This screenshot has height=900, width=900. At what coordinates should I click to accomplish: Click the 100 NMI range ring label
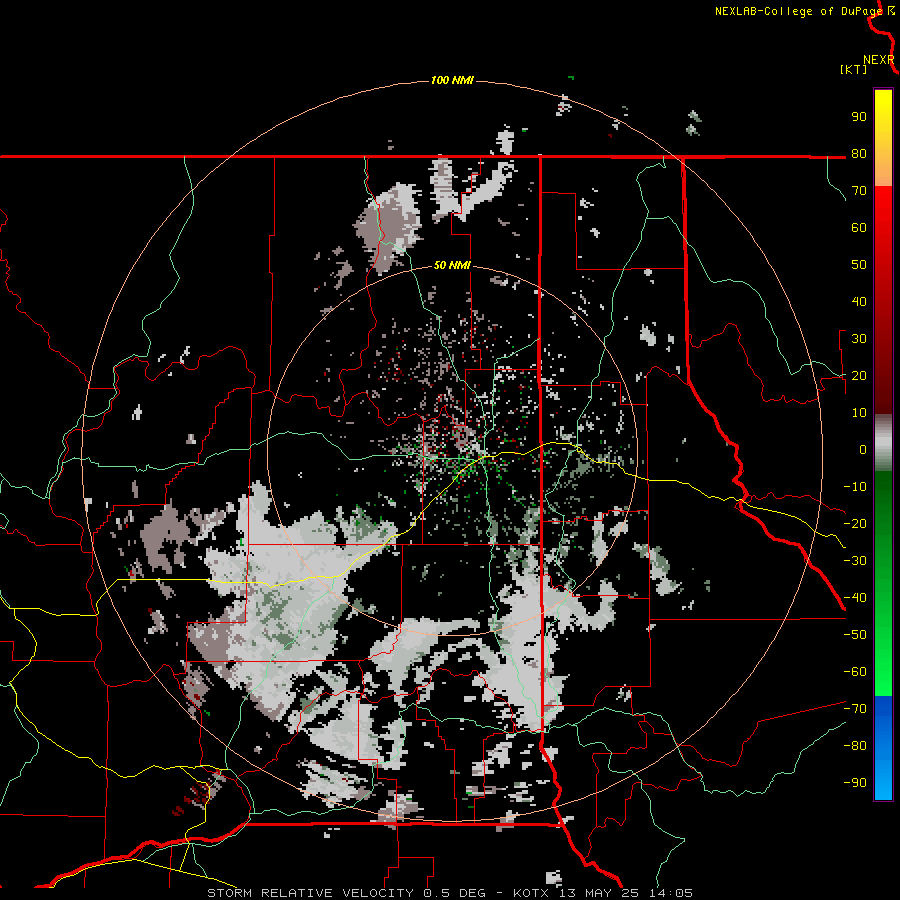click(x=452, y=80)
